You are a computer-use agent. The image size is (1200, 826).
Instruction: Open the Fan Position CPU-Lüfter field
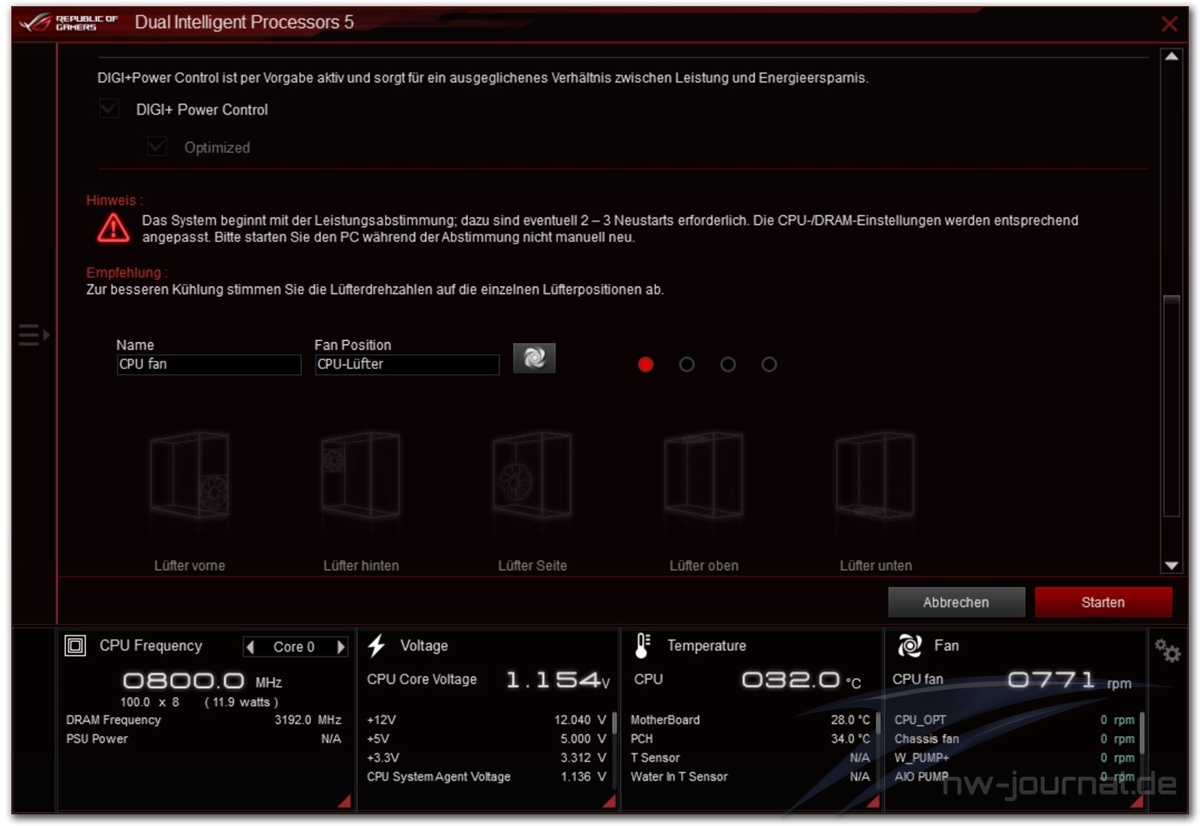click(407, 365)
